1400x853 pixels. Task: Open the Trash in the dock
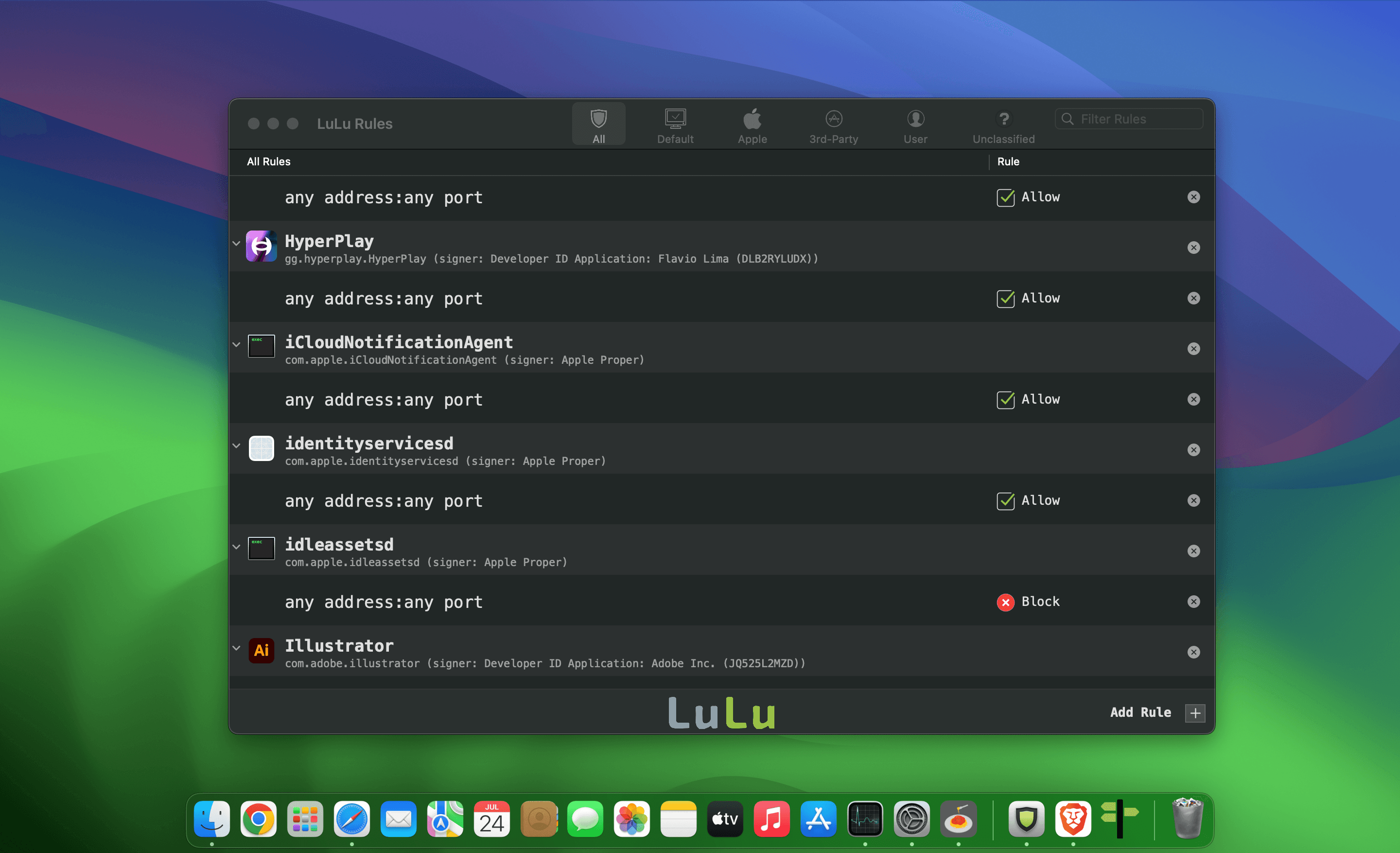click(x=1187, y=818)
